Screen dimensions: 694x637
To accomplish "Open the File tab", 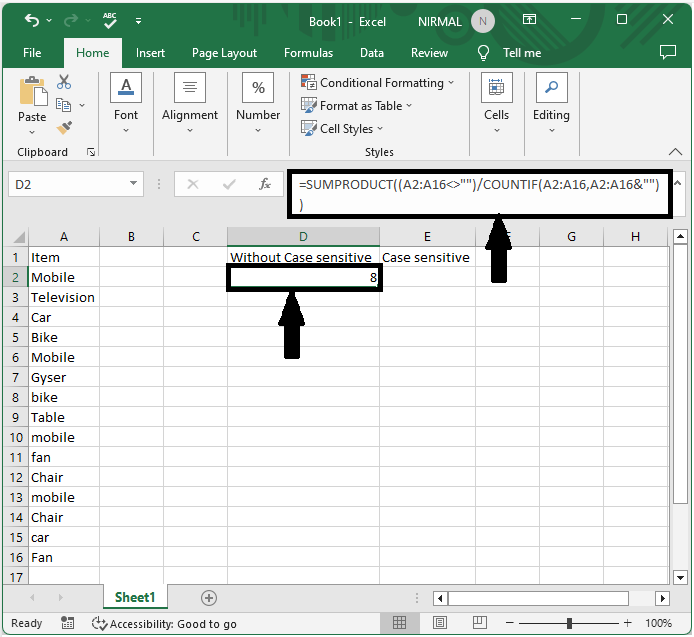I will [32, 53].
